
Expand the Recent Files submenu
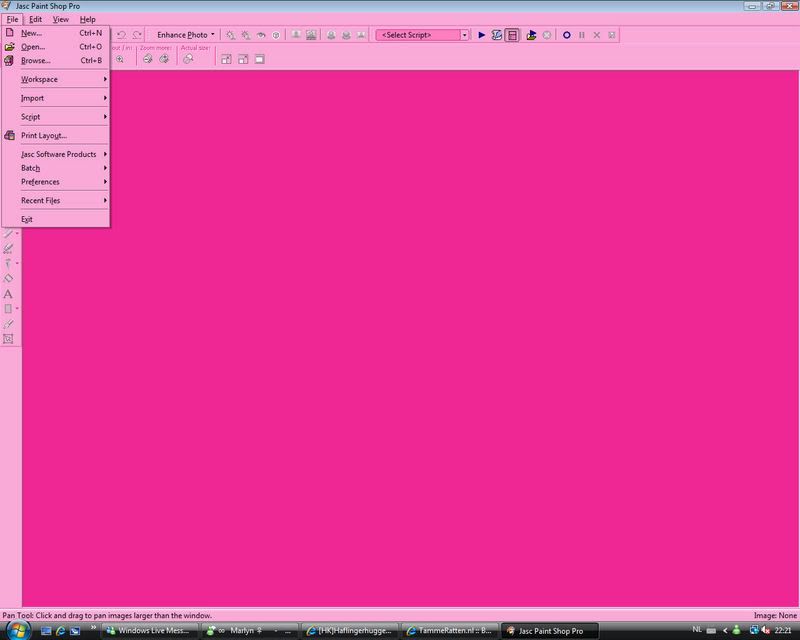[56, 201]
